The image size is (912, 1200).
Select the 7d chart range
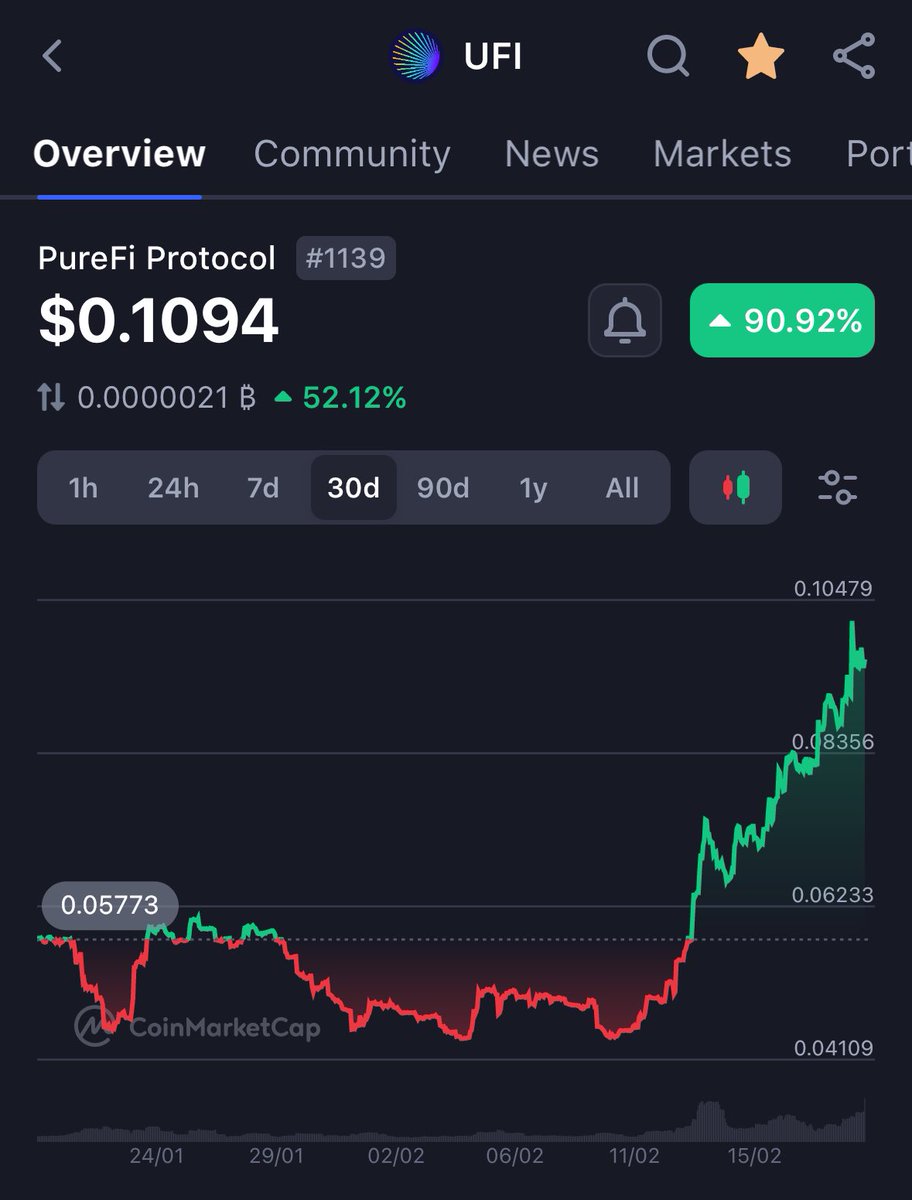coord(263,488)
